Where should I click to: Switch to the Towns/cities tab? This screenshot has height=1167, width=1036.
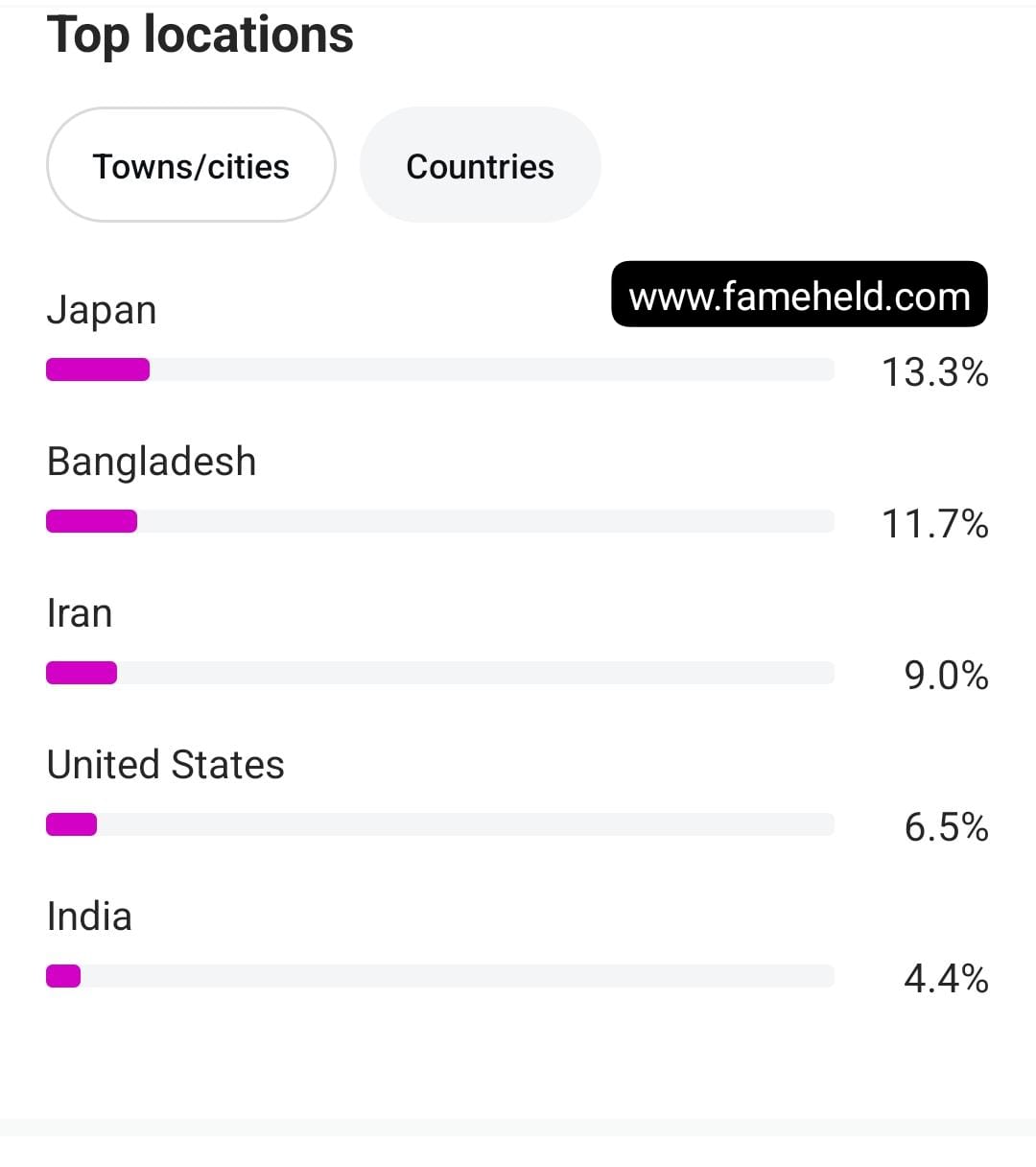click(x=191, y=165)
